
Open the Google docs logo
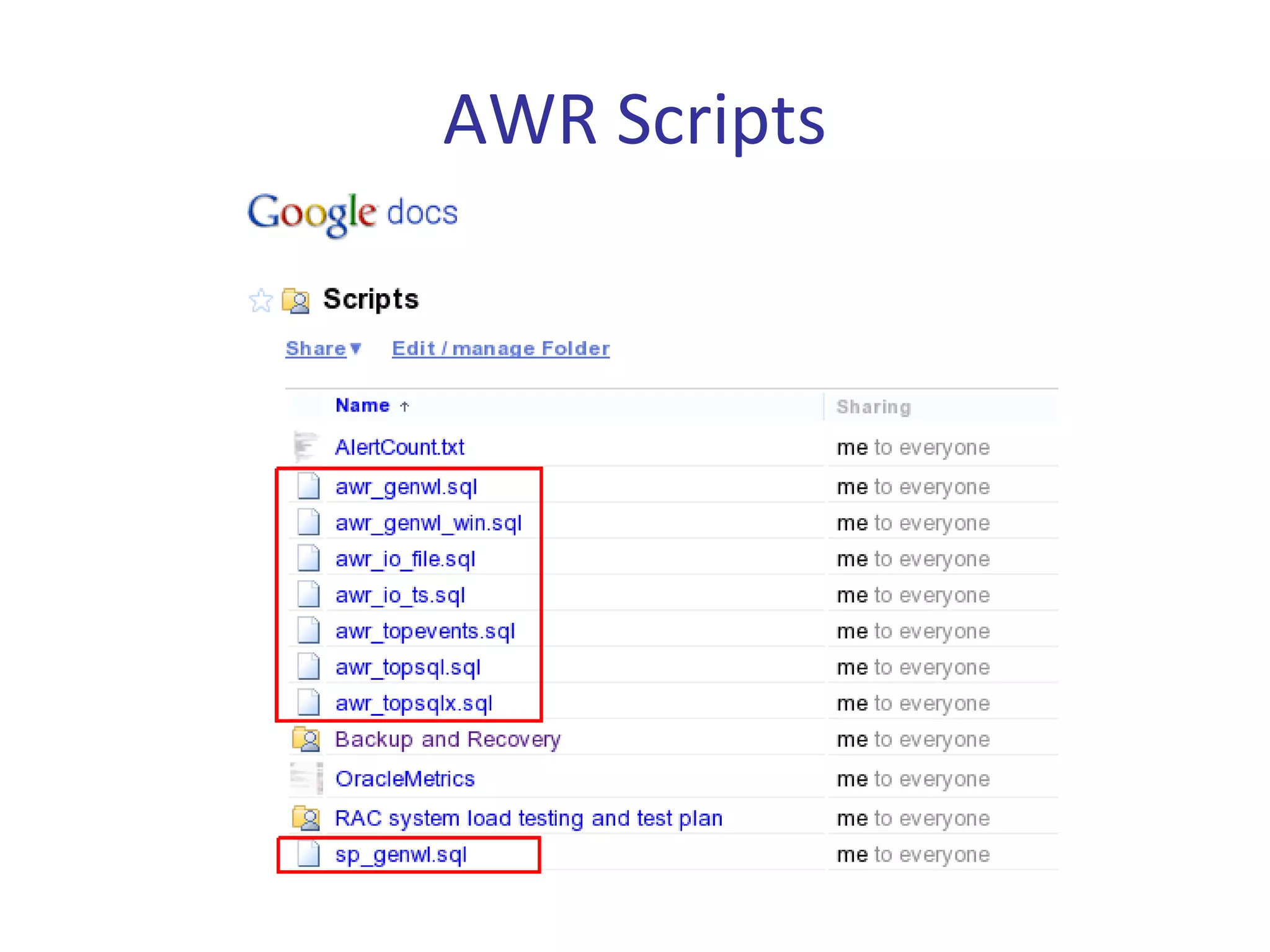[352, 214]
